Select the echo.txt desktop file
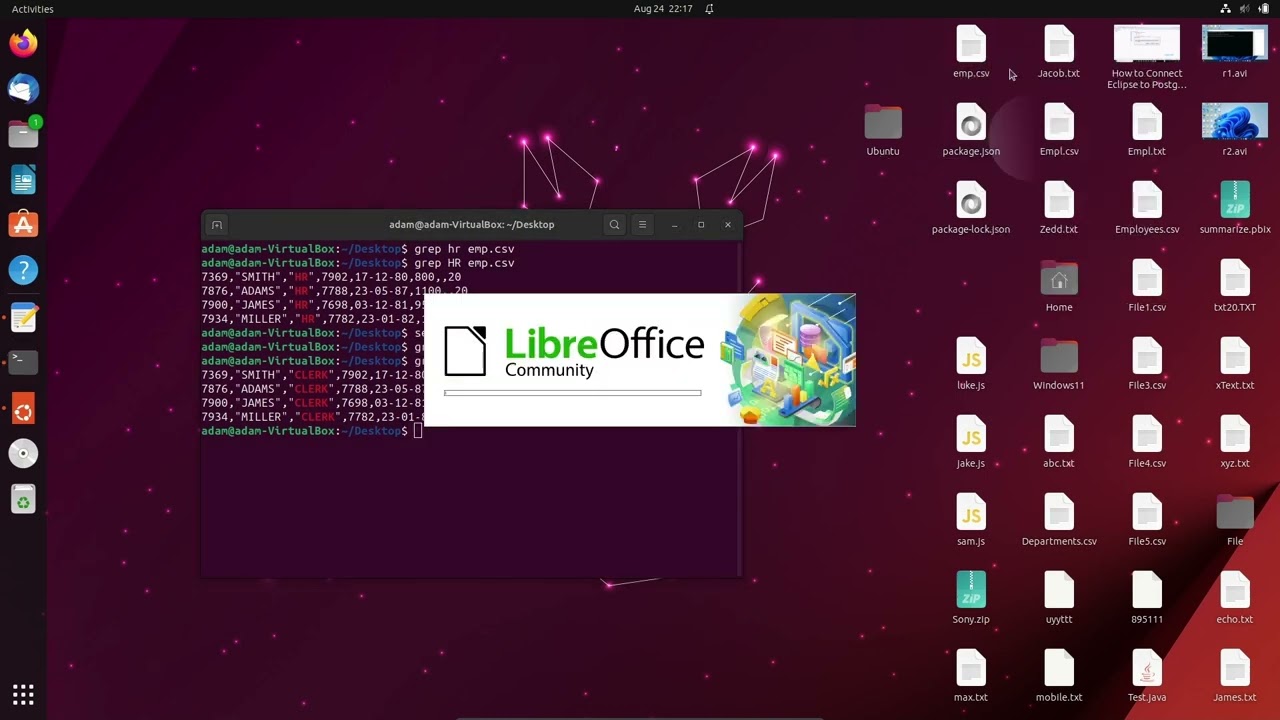 coord(1235,598)
